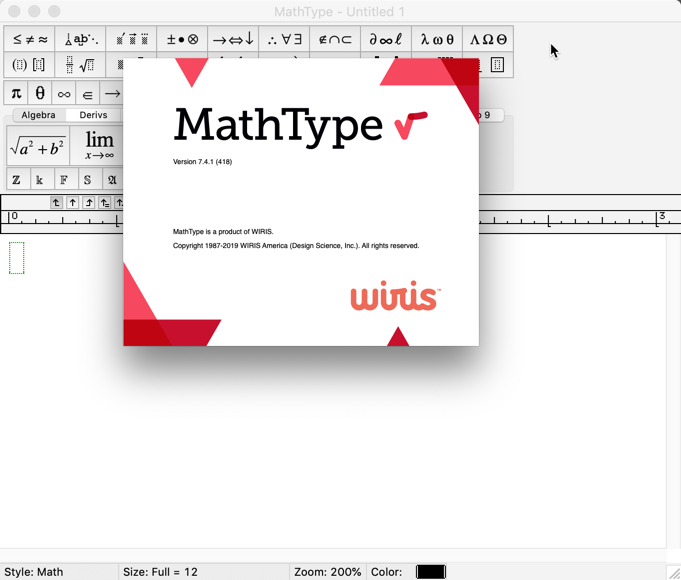Screen dimensions: 681x580
Task: Insert the theta symbol from small bar
Action: coord(40,93)
